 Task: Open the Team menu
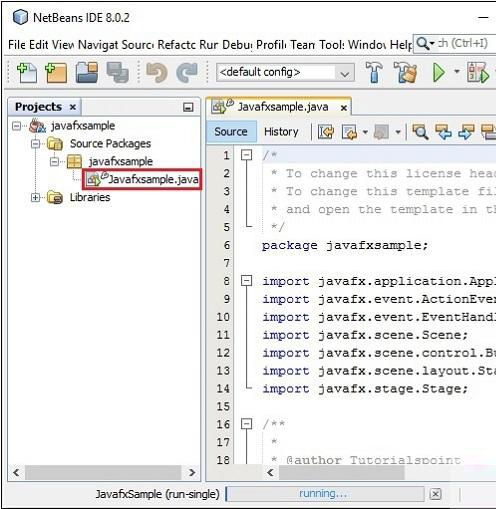303,44
